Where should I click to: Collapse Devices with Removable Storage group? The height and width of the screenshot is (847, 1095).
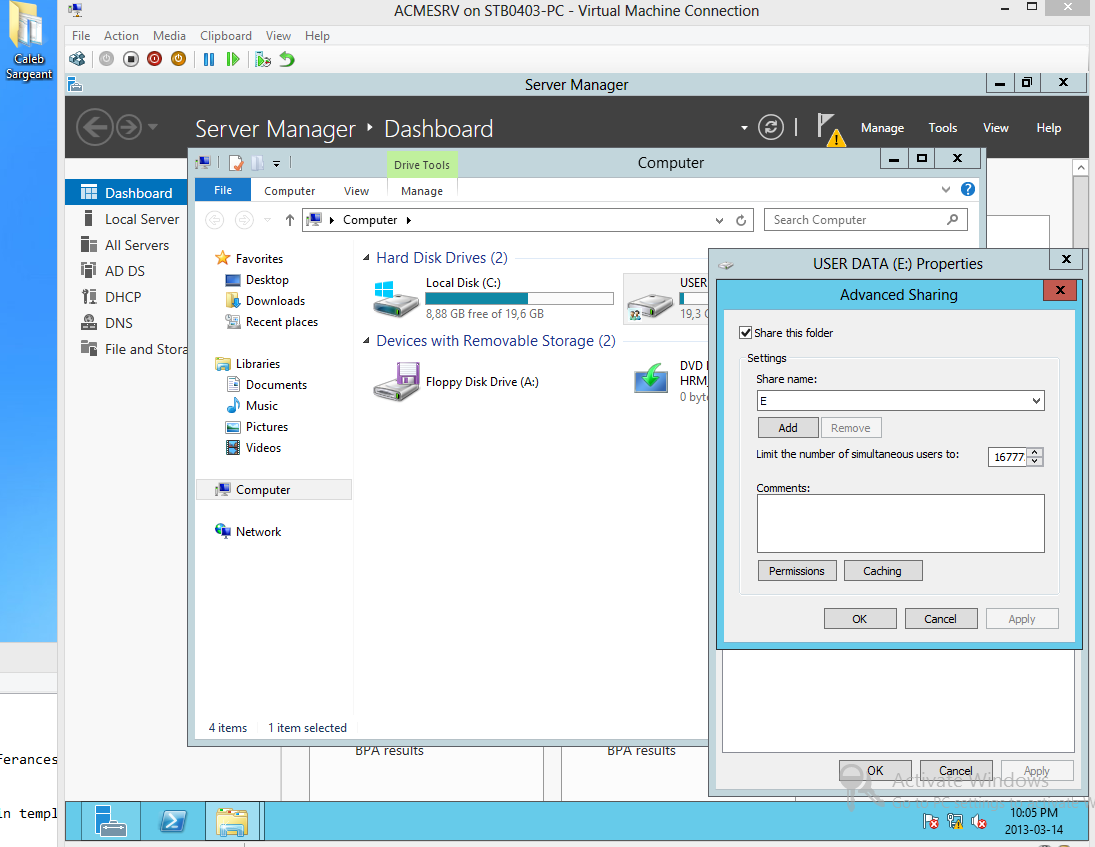tap(366, 341)
